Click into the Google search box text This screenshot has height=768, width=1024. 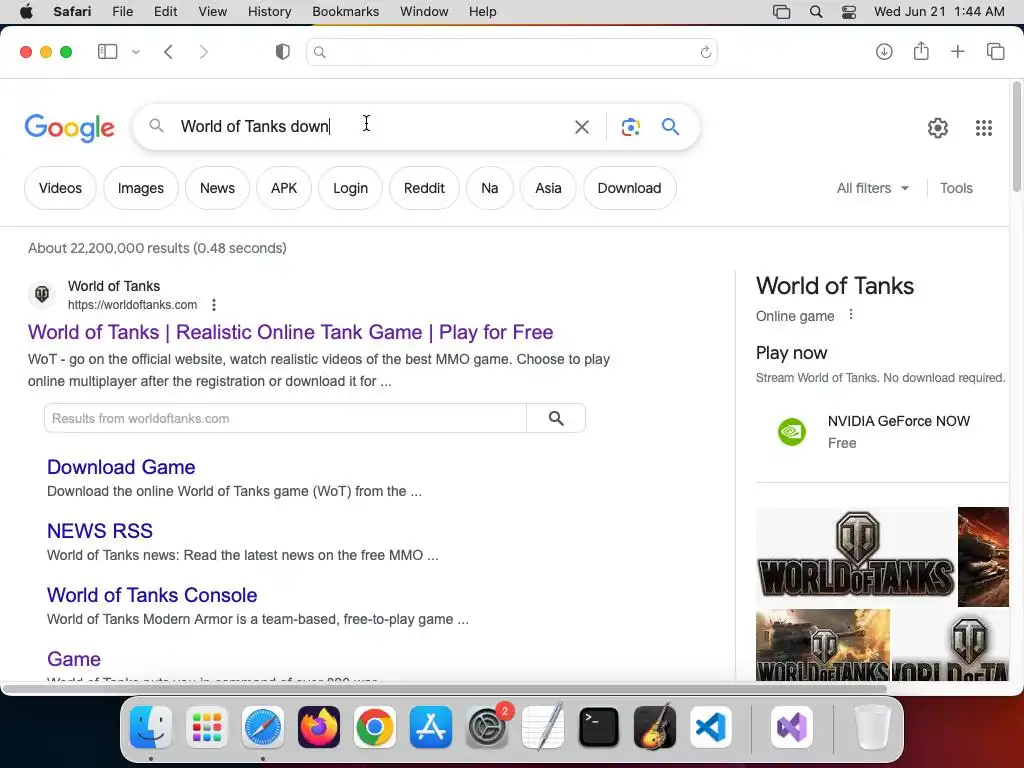pos(255,126)
